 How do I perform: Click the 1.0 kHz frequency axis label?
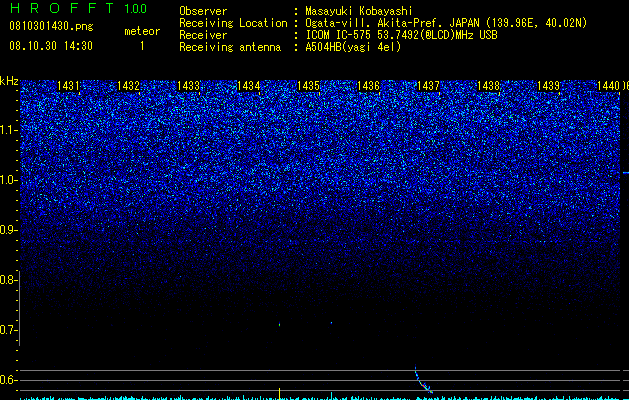click(x=9, y=180)
